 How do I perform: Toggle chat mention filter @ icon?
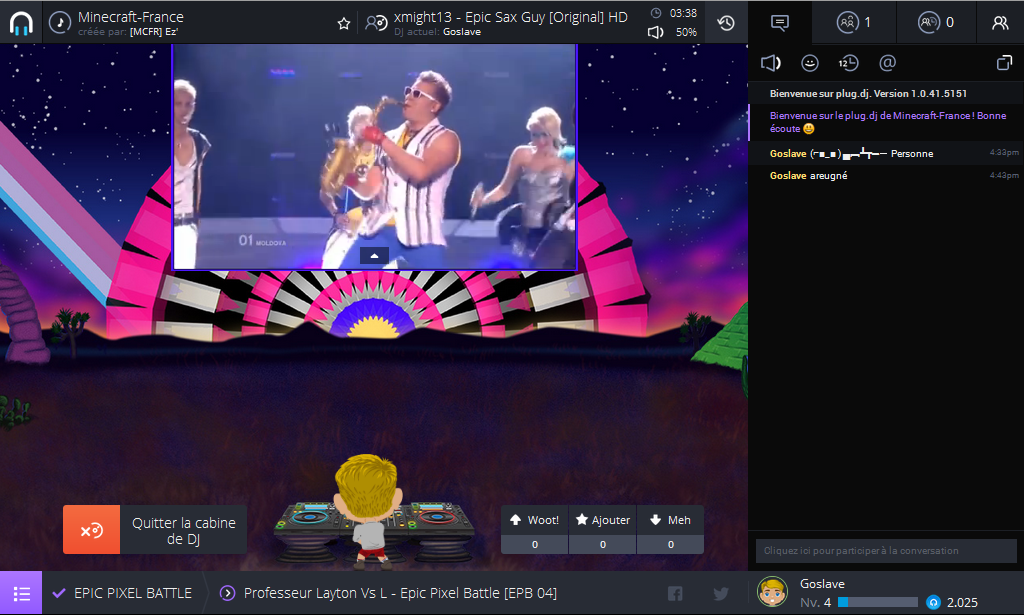coord(887,63)
